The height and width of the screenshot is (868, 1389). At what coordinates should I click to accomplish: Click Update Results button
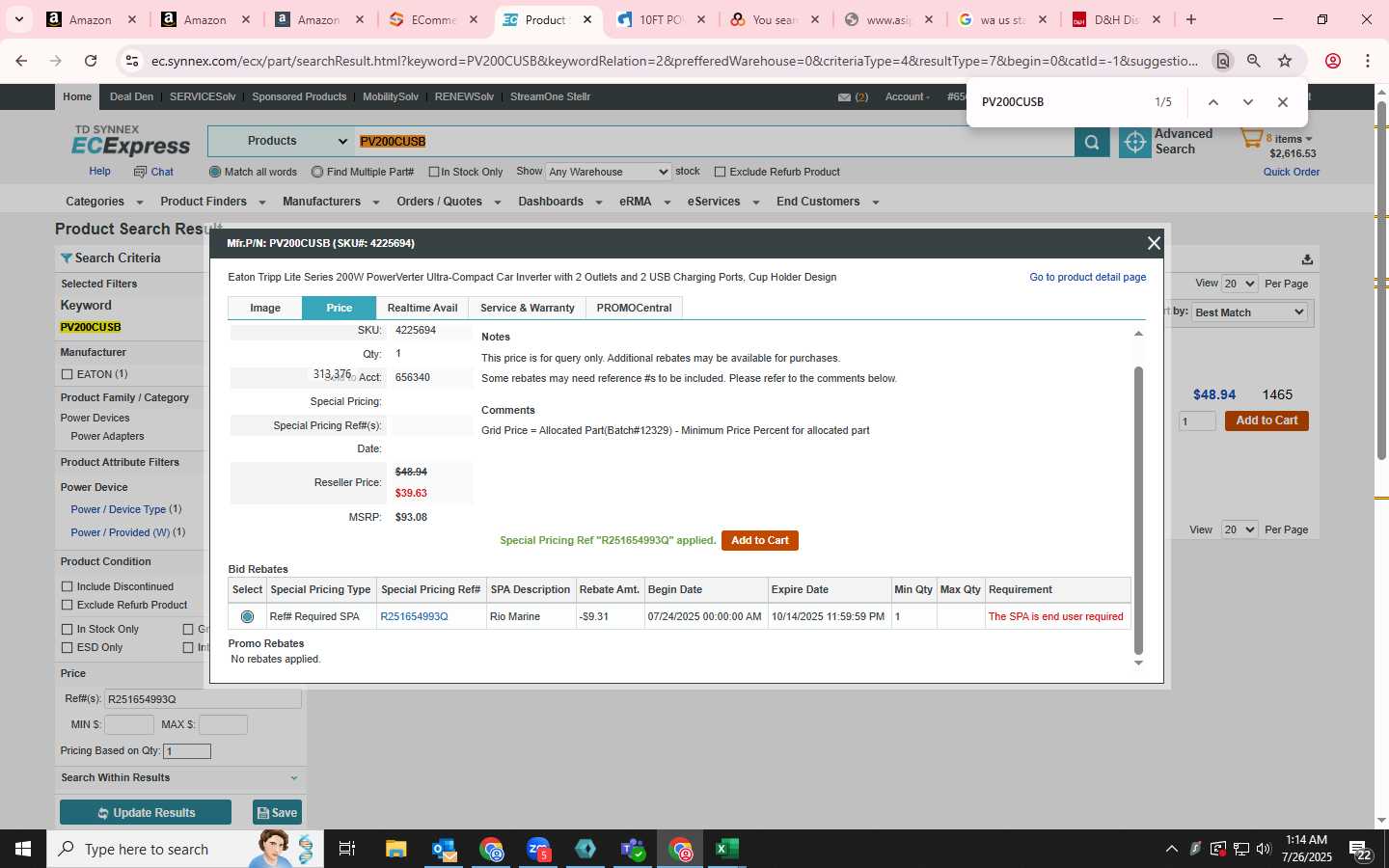tap(146, 812)
